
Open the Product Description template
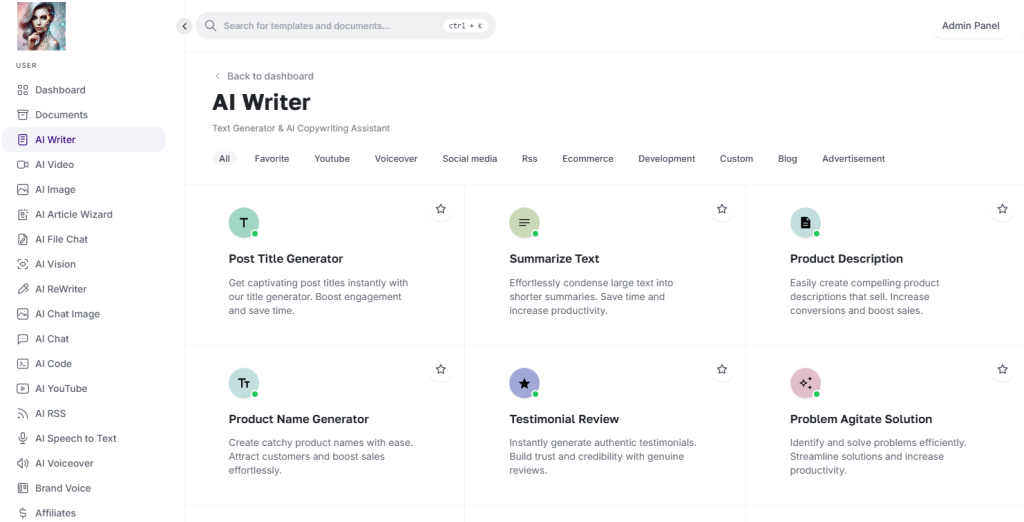pyautogui.click(x=846, y=259)
